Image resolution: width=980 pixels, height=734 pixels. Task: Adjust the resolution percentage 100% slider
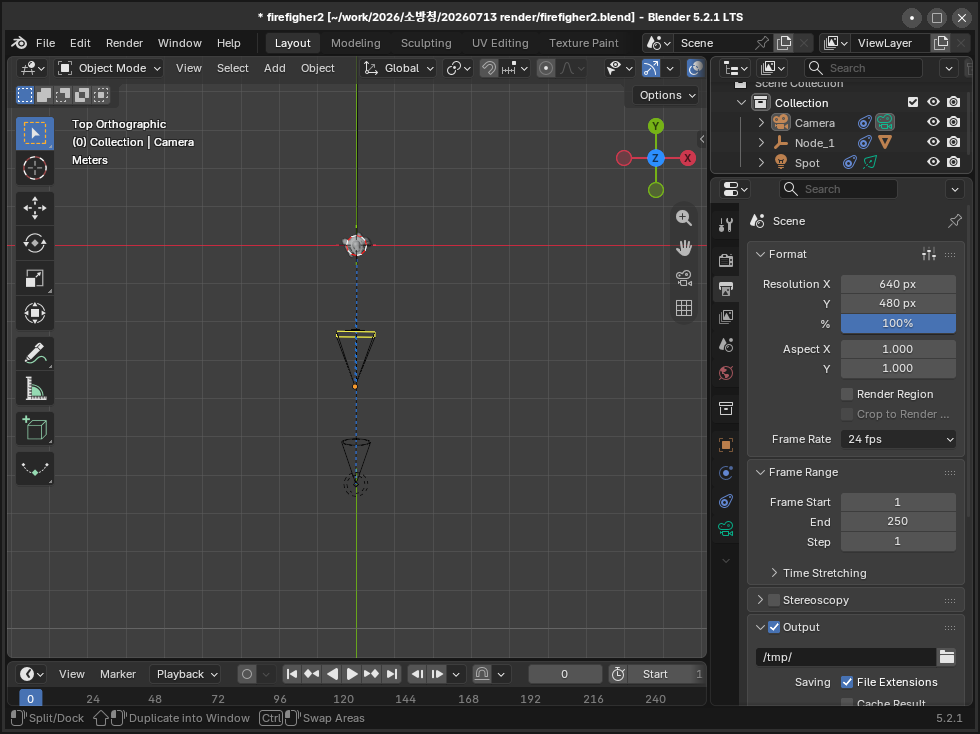pyautogui.click(x=898, y=323)
